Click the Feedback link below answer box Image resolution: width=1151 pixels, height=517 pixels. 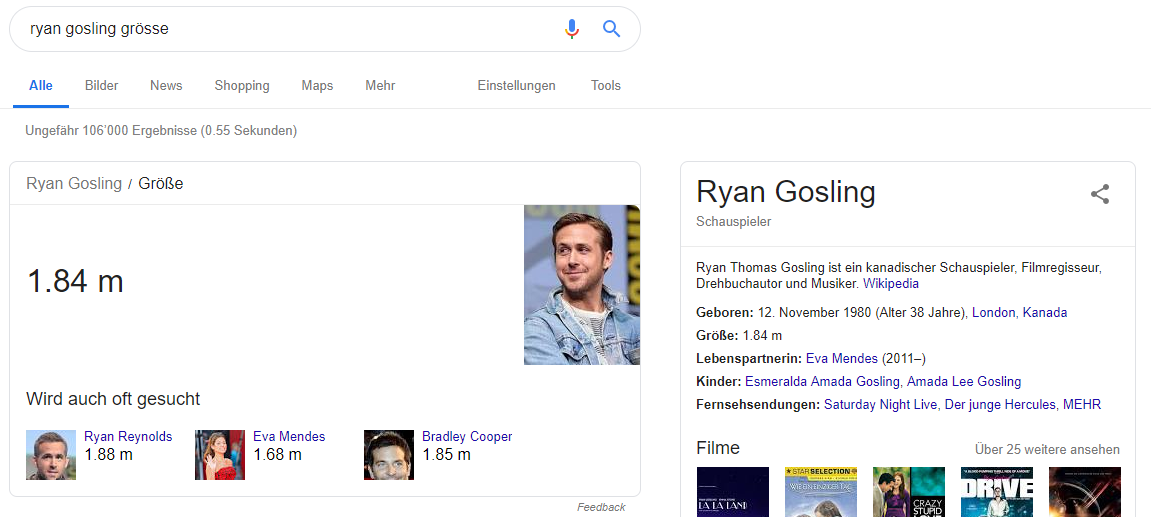(x=601, y=507)
